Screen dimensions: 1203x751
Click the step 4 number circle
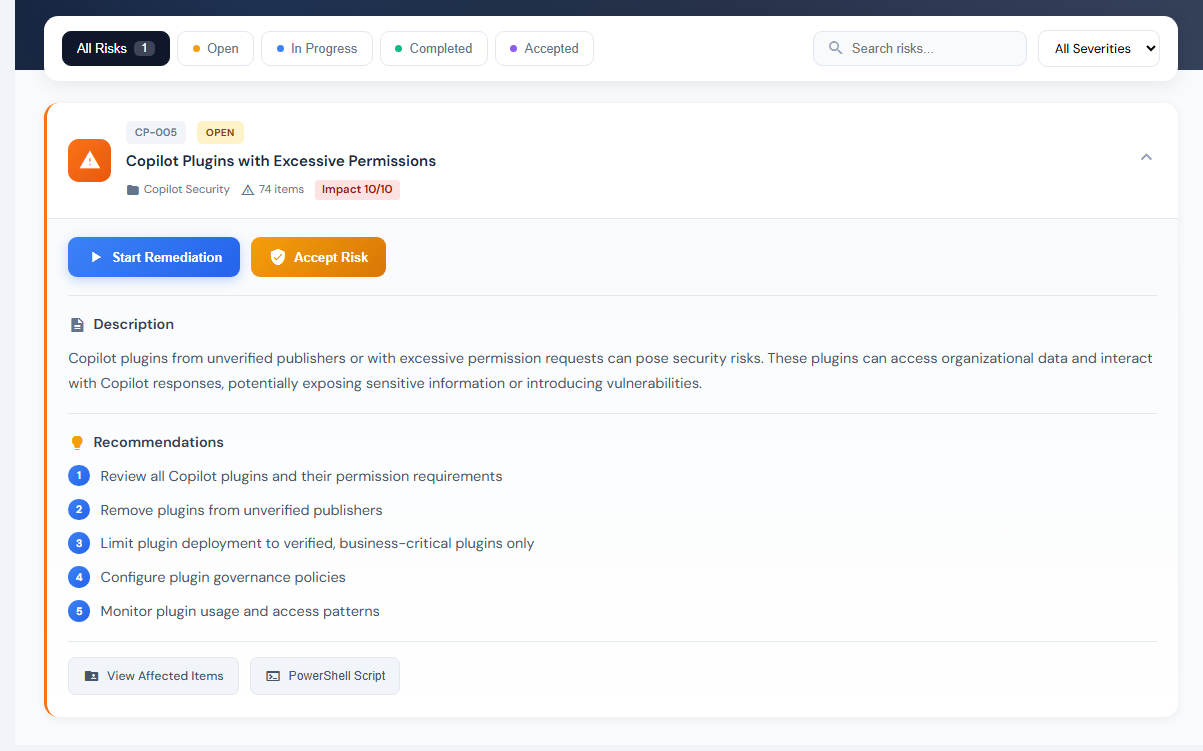click(79, 577)
